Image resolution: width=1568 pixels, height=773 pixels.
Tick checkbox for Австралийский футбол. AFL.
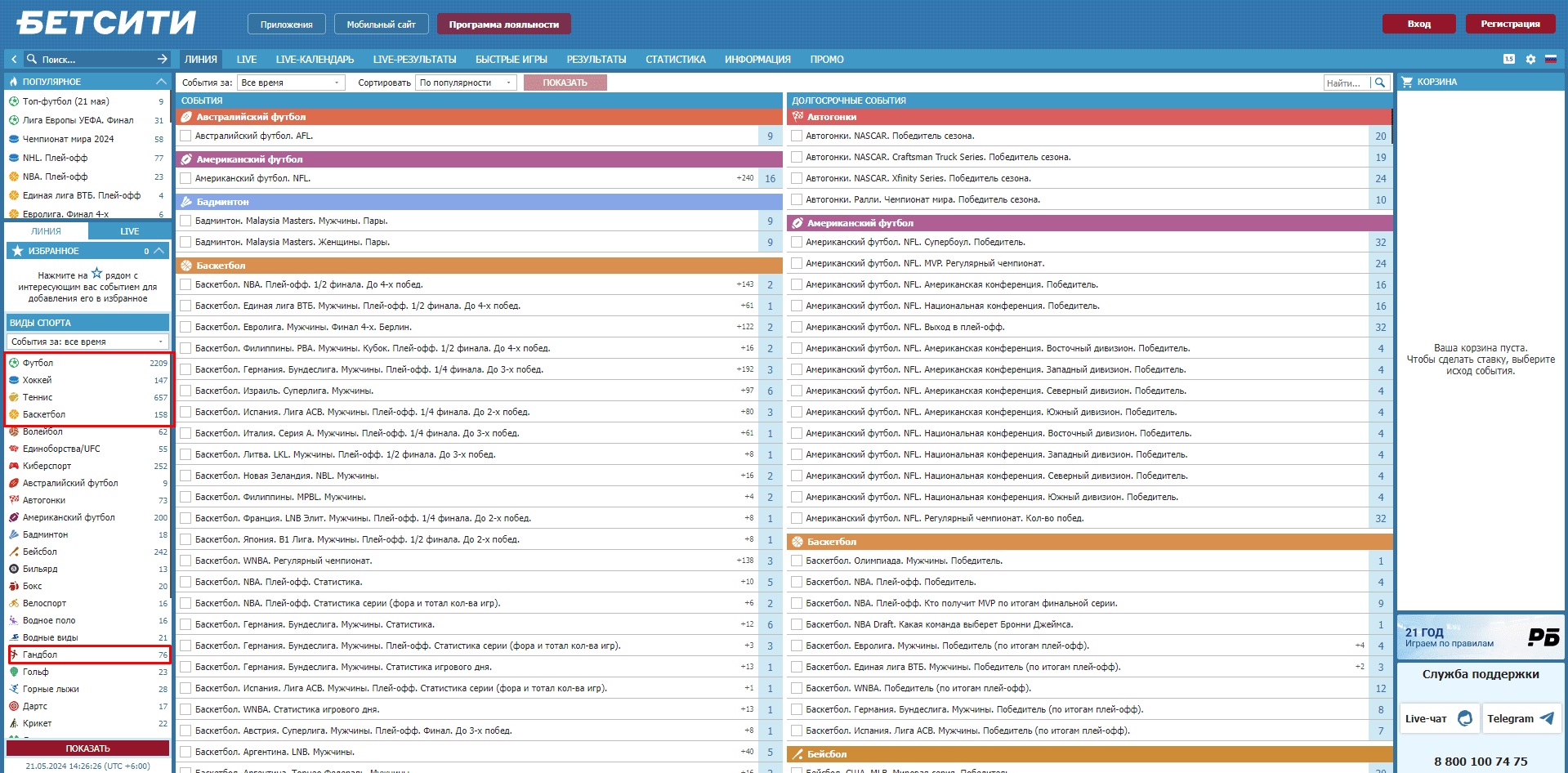[185, 136]
